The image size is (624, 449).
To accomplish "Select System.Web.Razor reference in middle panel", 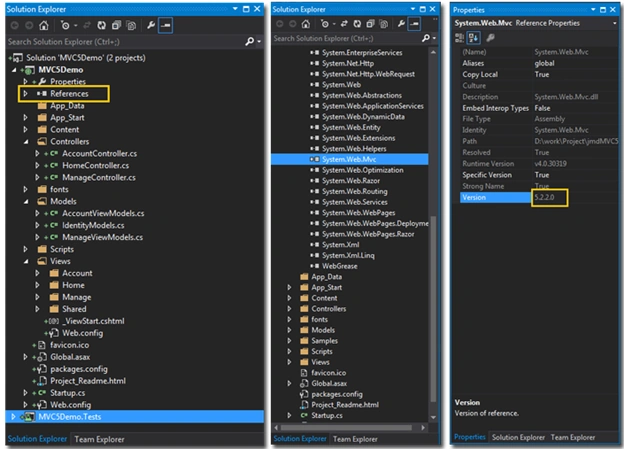I will [x=351, y=181].
